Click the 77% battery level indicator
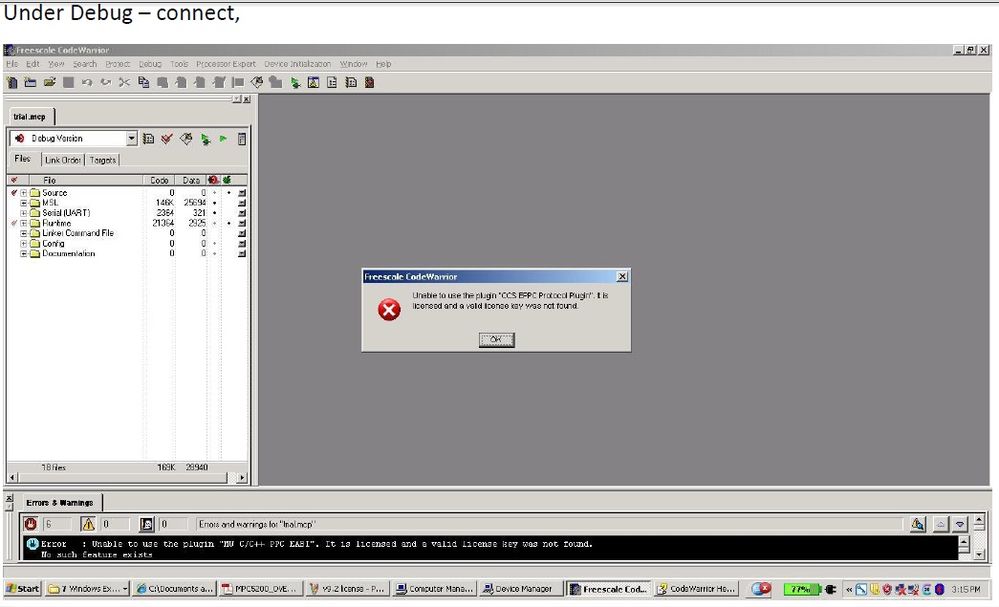This screenshot has height=607, width=999. point(800,589)
